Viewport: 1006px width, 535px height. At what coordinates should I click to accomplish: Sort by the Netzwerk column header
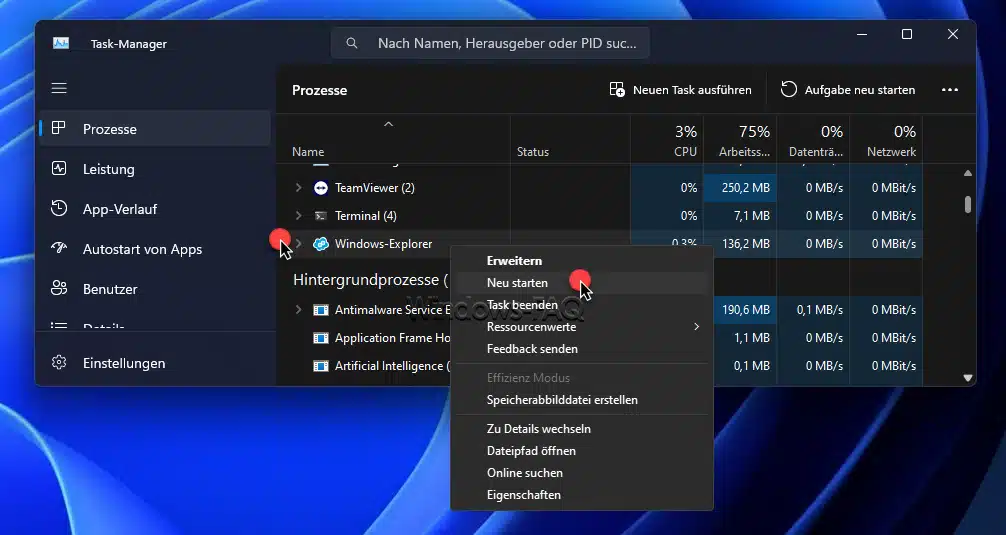[886, 140]
